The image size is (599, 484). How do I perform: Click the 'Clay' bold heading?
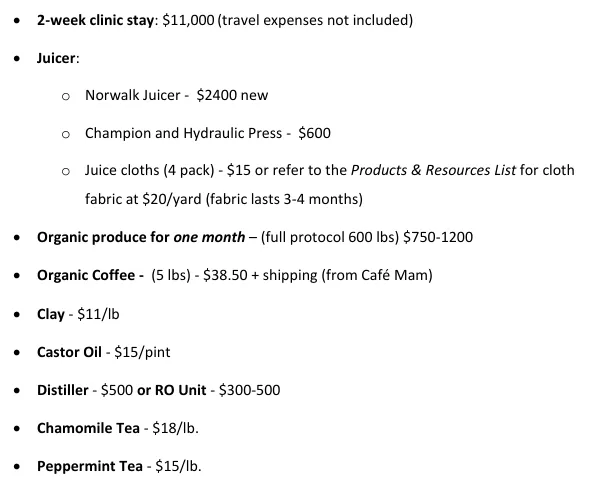tap(51, 314)
